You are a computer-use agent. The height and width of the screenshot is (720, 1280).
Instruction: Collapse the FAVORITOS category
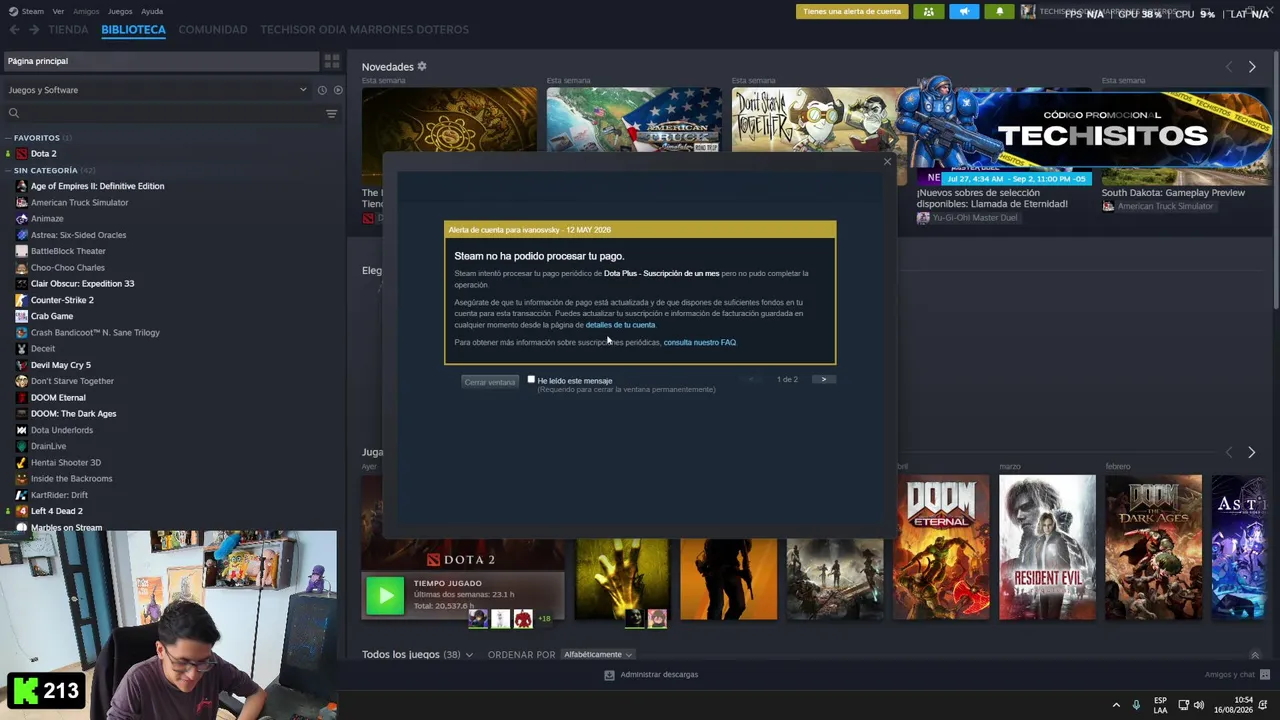point(9,138)
